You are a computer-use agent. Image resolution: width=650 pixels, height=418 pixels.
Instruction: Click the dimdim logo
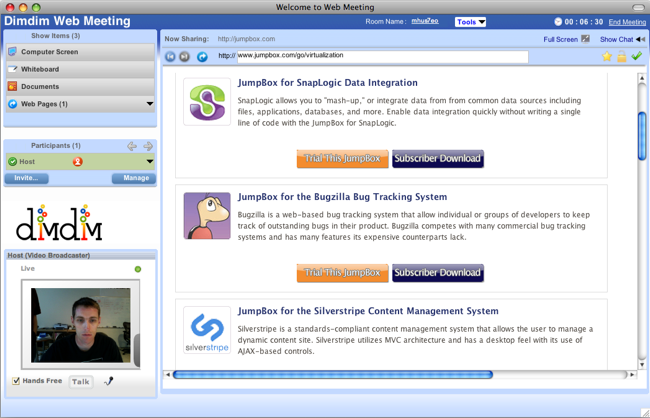59,222
